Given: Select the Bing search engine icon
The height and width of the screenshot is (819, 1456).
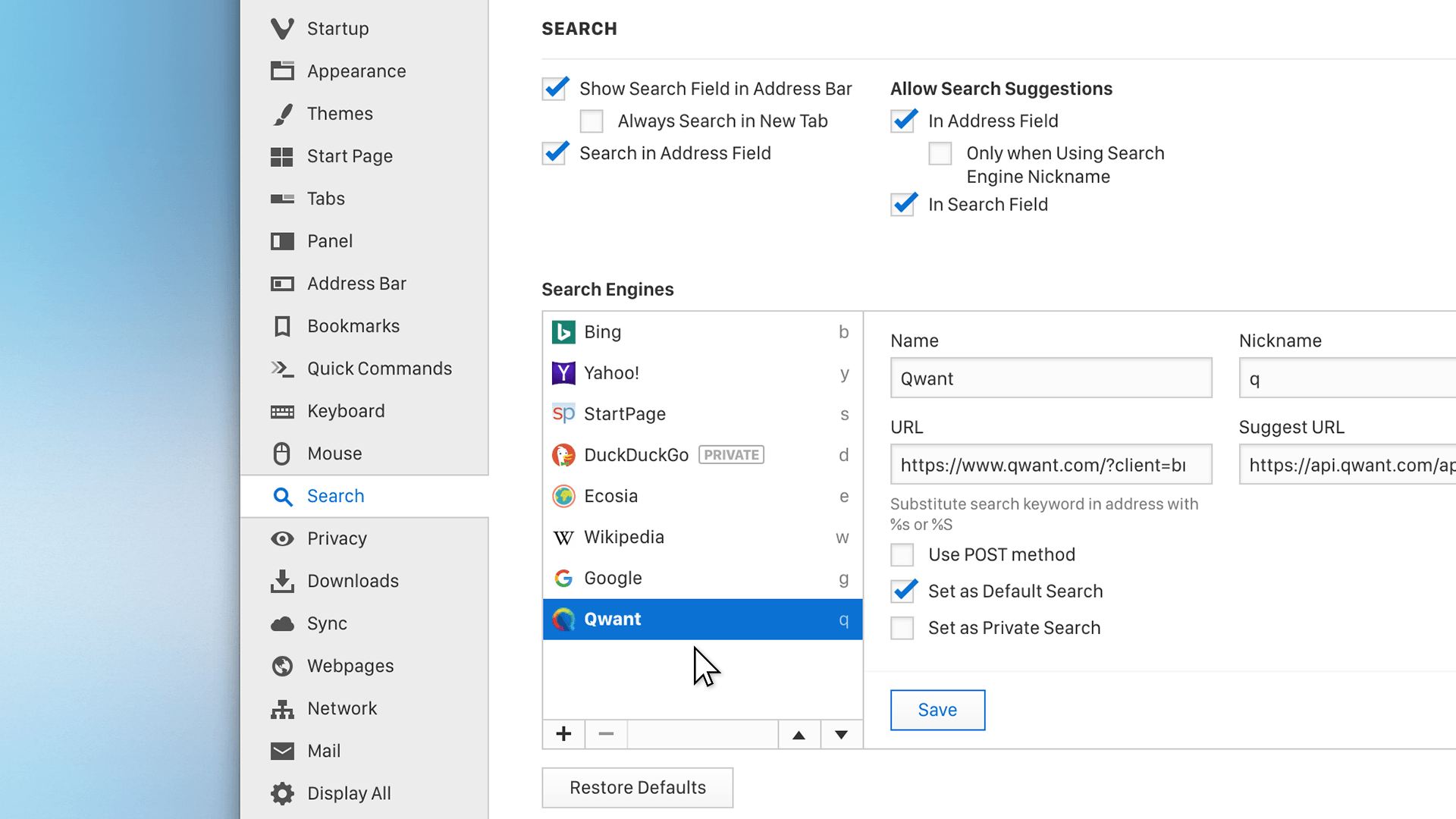Looking at the screenshot, I should (x=563, y=332).
